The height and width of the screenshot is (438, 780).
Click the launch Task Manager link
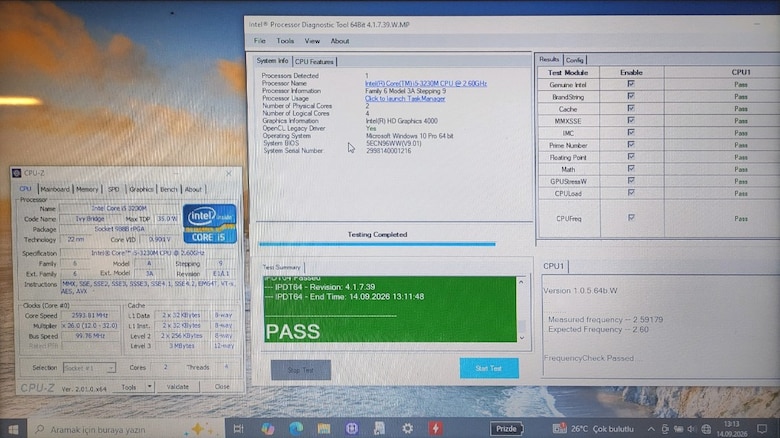[405, 99]
